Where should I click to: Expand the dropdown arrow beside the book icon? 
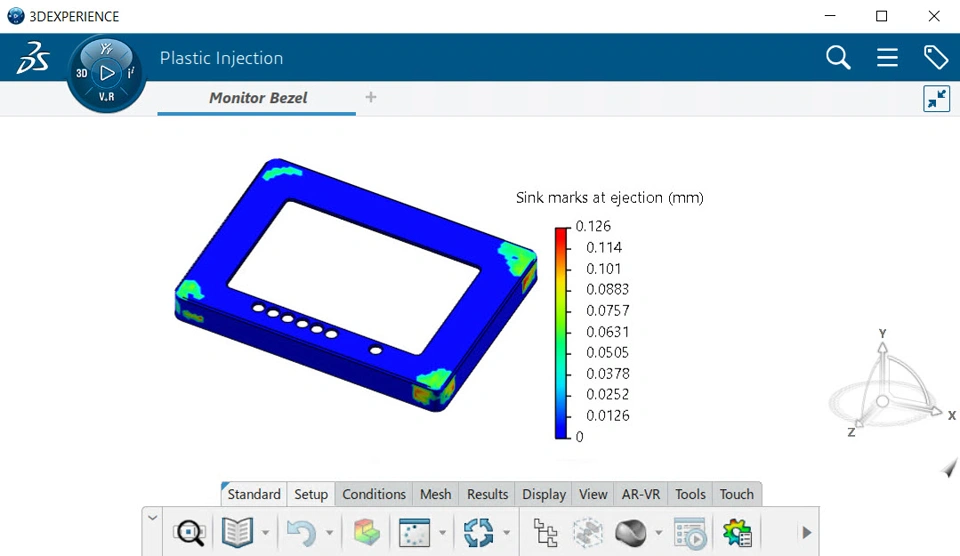pos(265,533)
